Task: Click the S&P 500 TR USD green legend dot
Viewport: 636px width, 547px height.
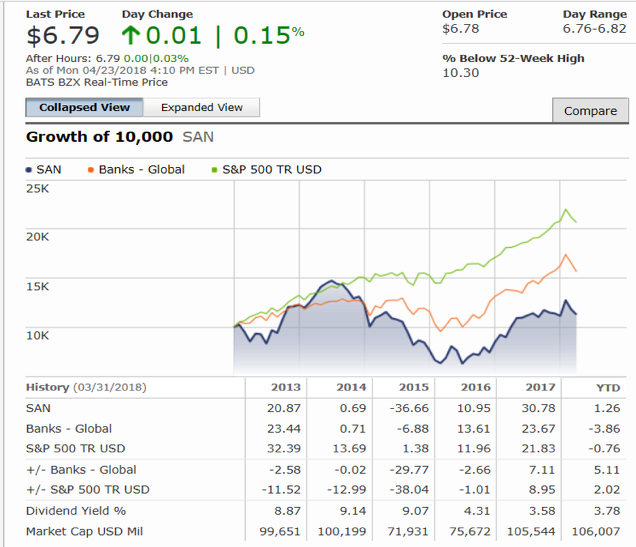Action: [x=215, y=170]
